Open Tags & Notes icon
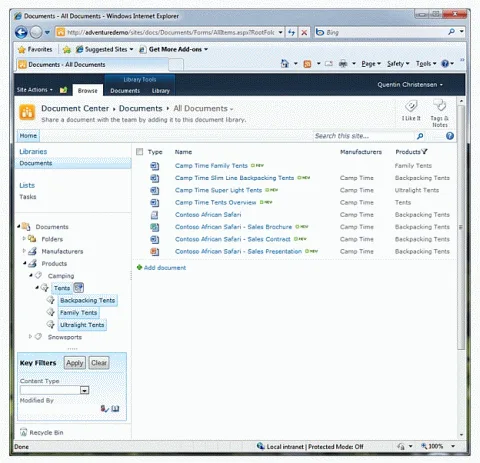 440,105
